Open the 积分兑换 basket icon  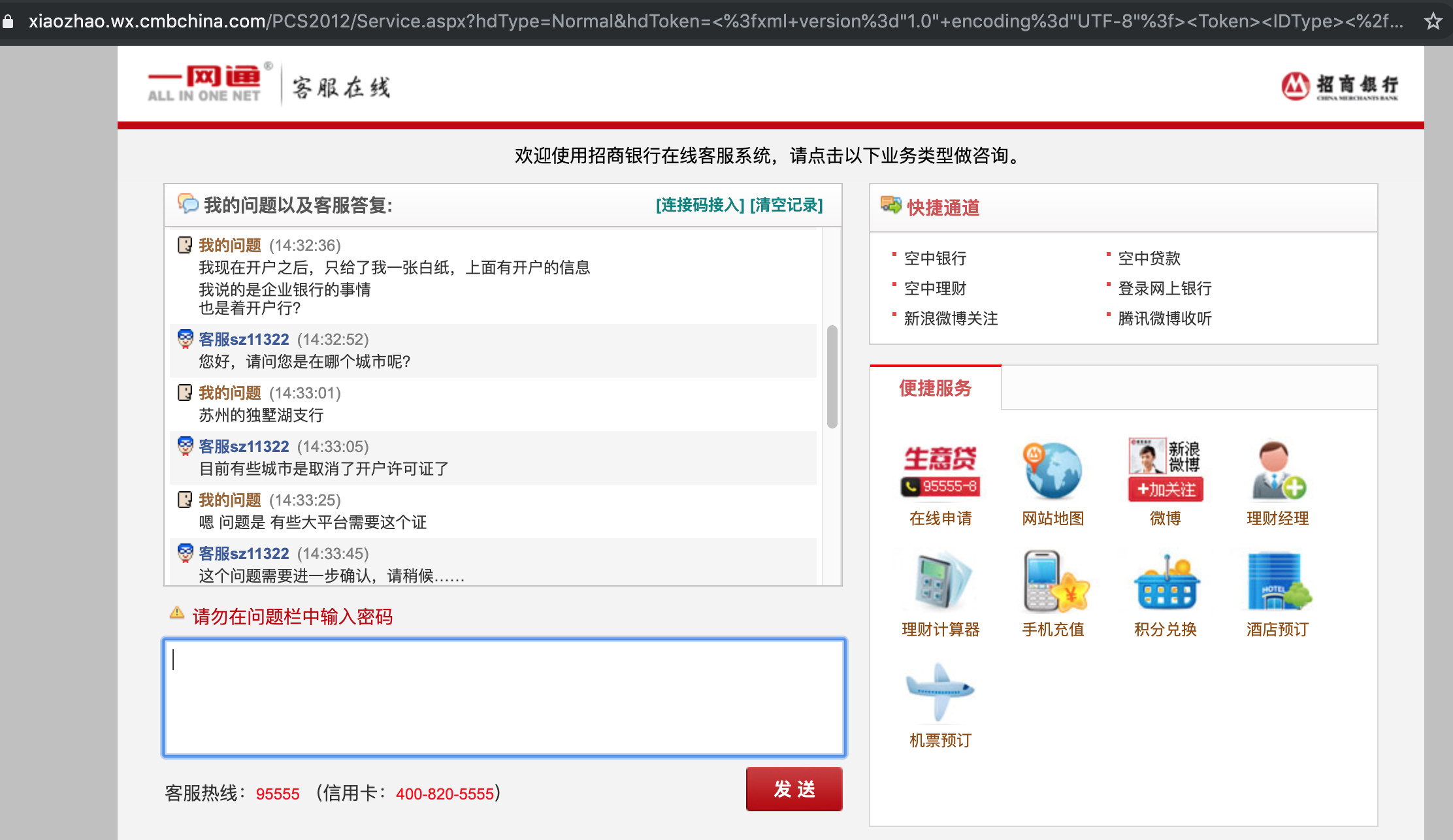[x=1165, y=581]
